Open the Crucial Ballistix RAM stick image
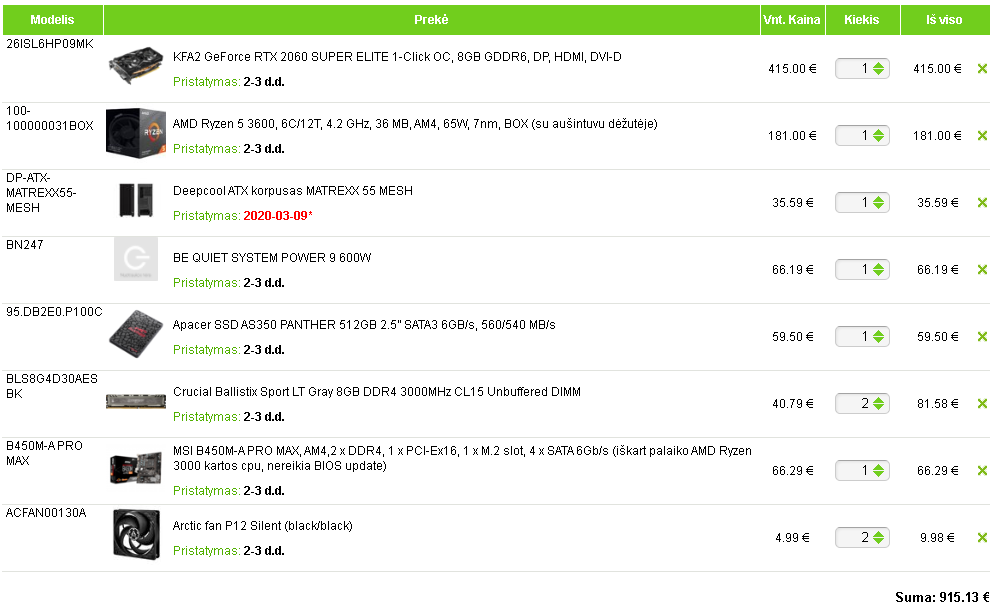 pyautogui.click(x=136, y=401)
